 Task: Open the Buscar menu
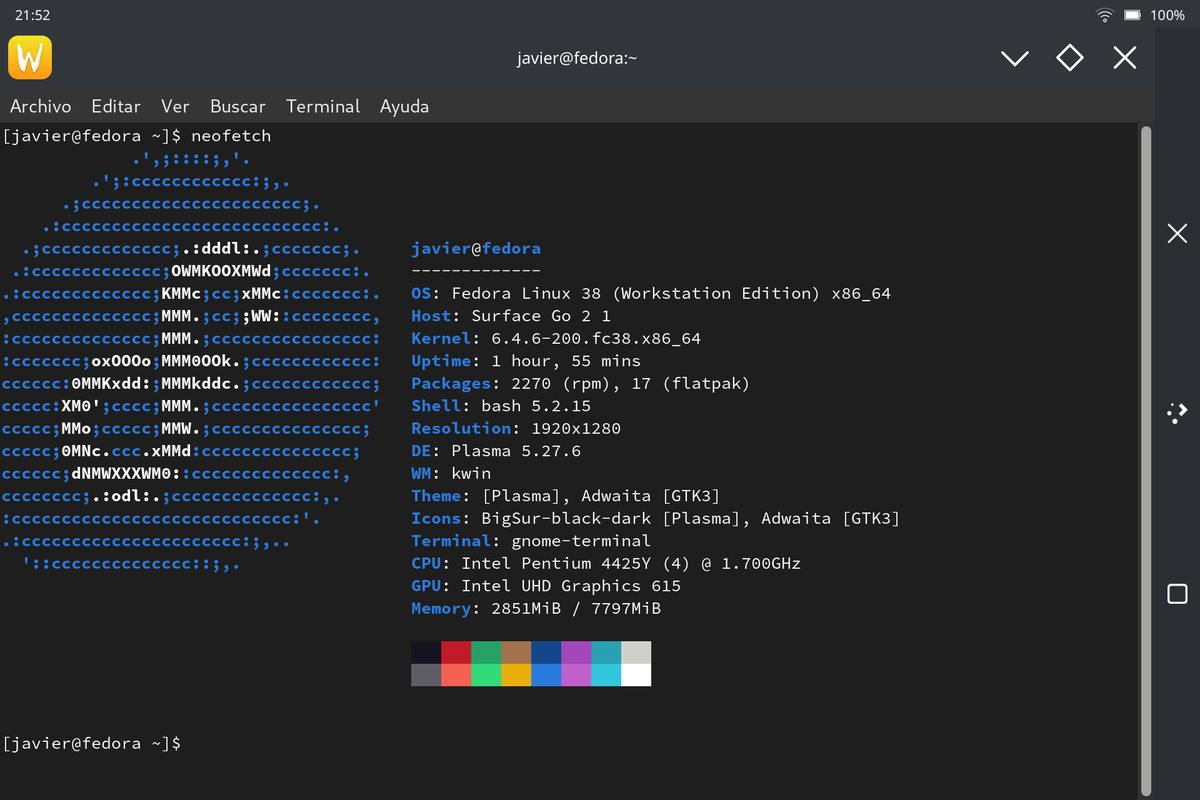238,106
